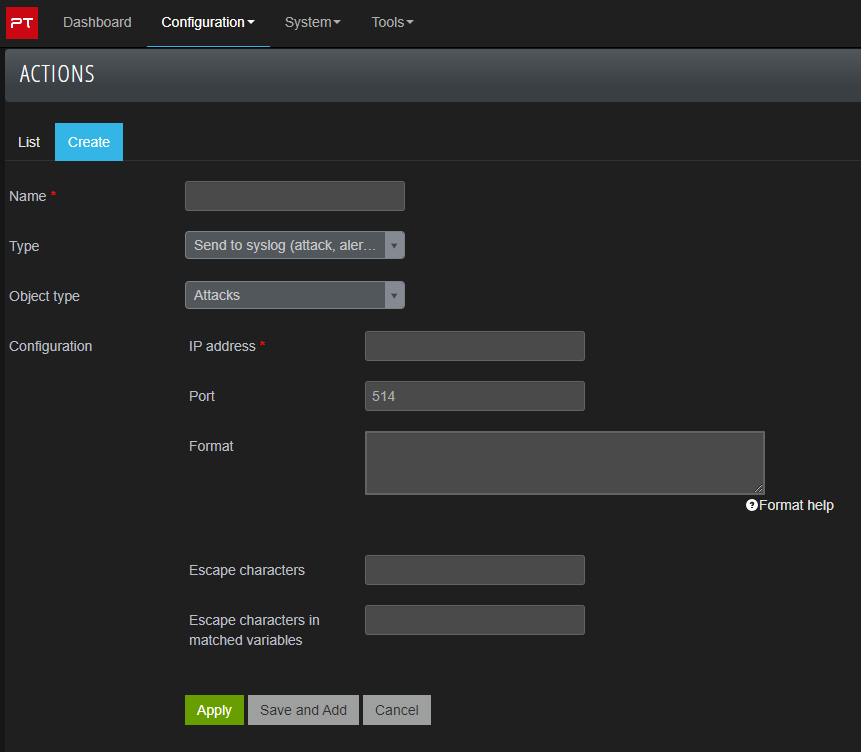The width and height of the screenshot is (861, 752).
Task: Click the Port field showing 514
Action: pyautogui.click(x=474, y=396)
